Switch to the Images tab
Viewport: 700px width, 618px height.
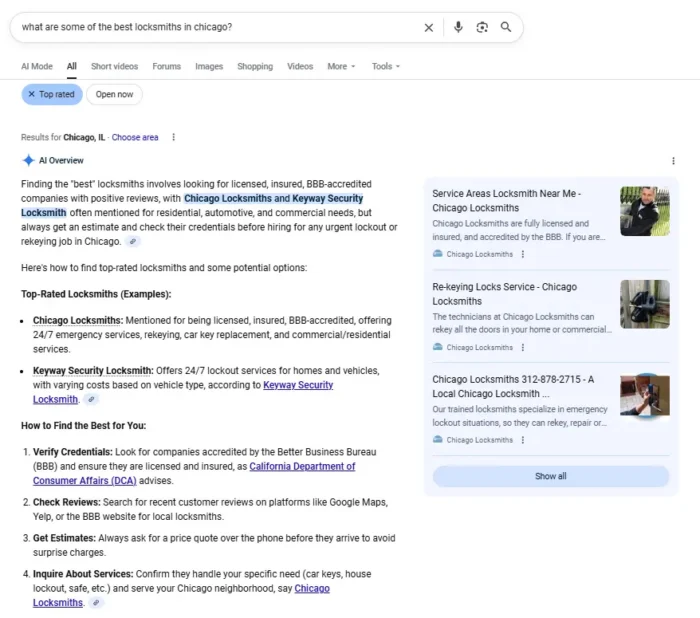coord(209,66)
